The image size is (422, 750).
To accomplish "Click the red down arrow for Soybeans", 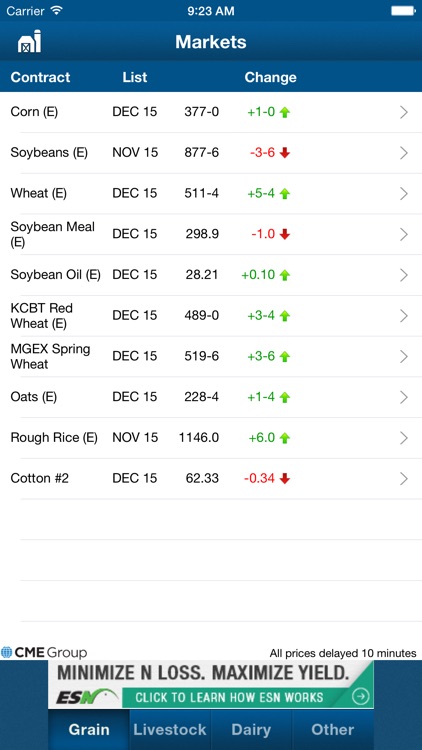I will 285,153.
